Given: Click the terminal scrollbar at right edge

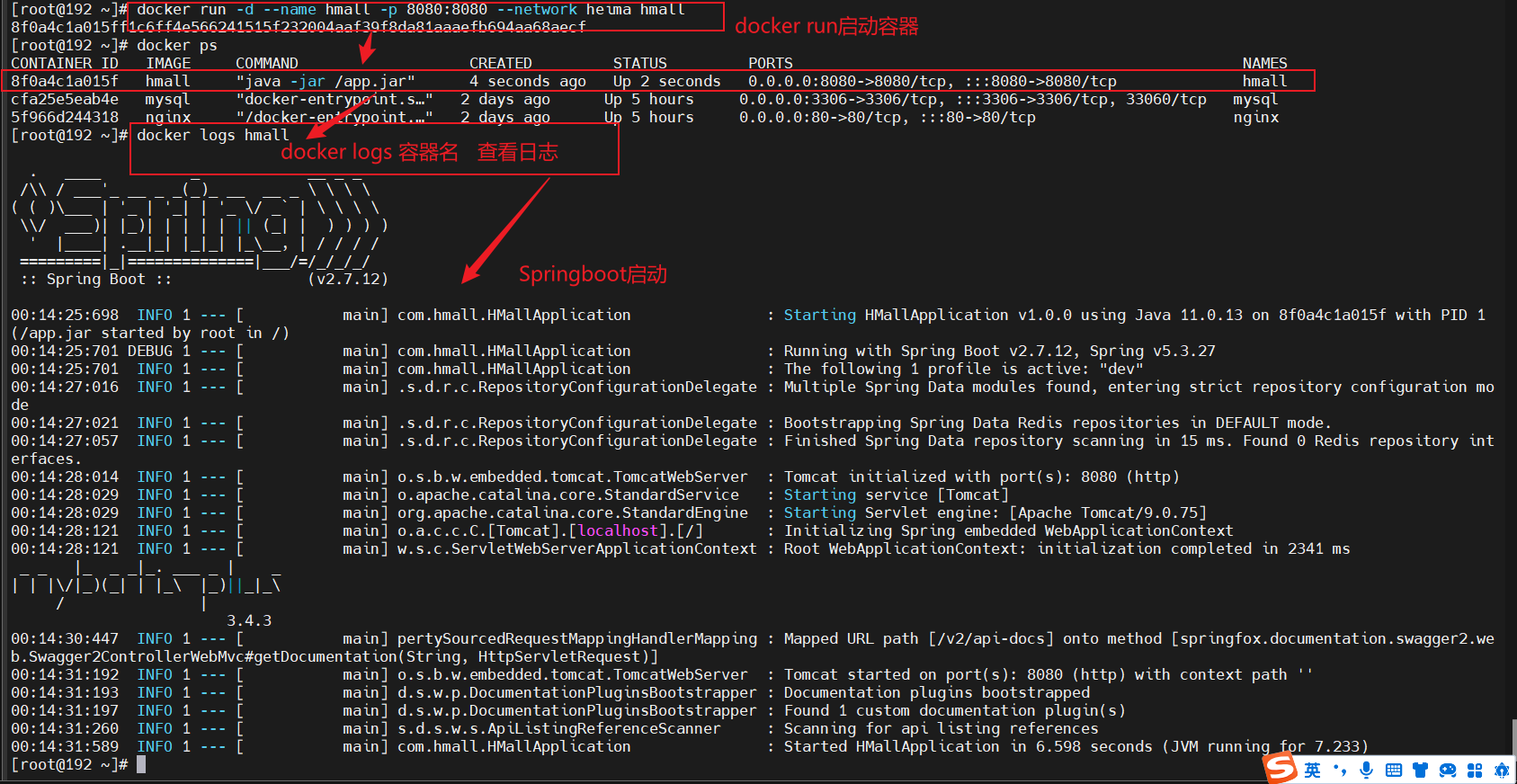Looking at the screenshot, I should 1513,735.
